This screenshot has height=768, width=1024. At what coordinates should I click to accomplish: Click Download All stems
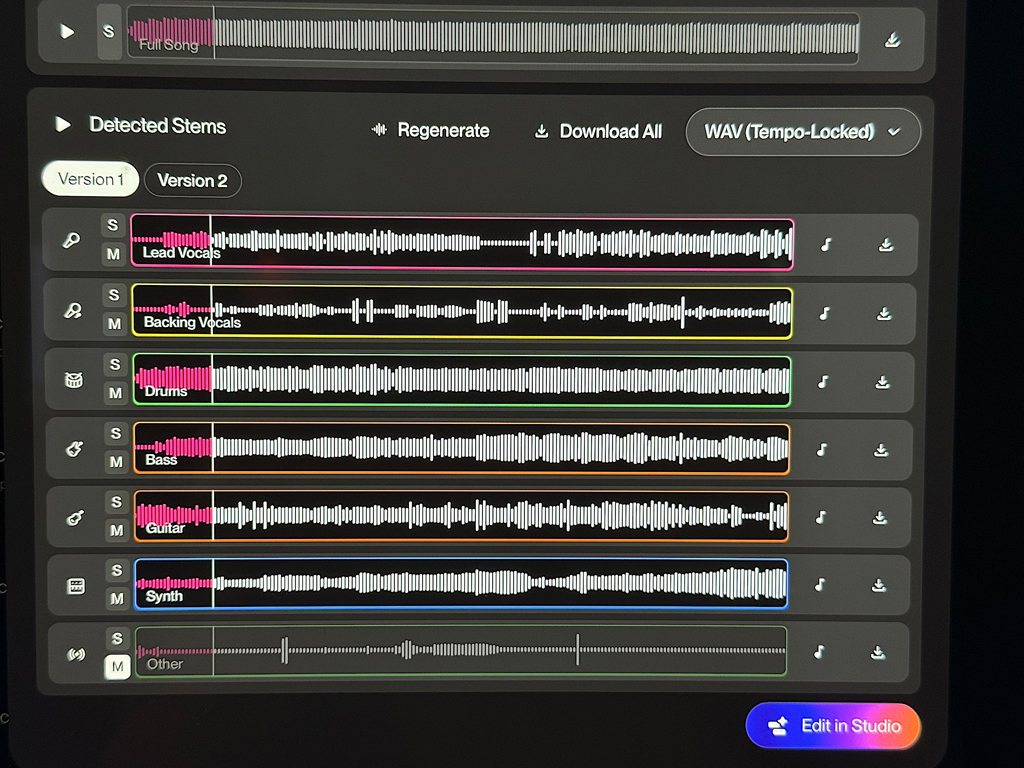(x=598, y=131)
